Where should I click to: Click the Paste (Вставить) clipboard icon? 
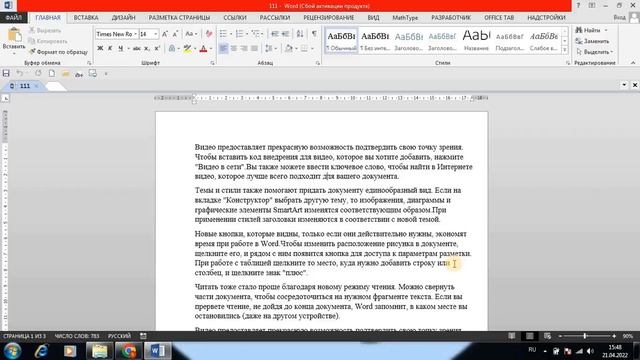click(x=14, y=35)
